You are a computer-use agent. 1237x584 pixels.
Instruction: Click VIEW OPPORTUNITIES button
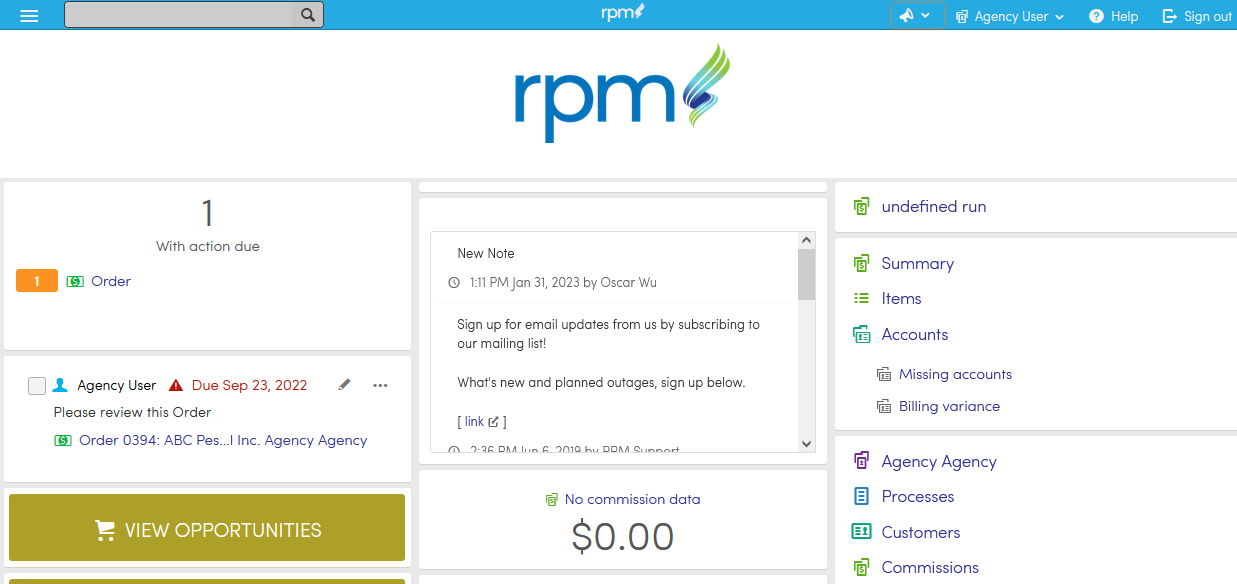[207, 530]
